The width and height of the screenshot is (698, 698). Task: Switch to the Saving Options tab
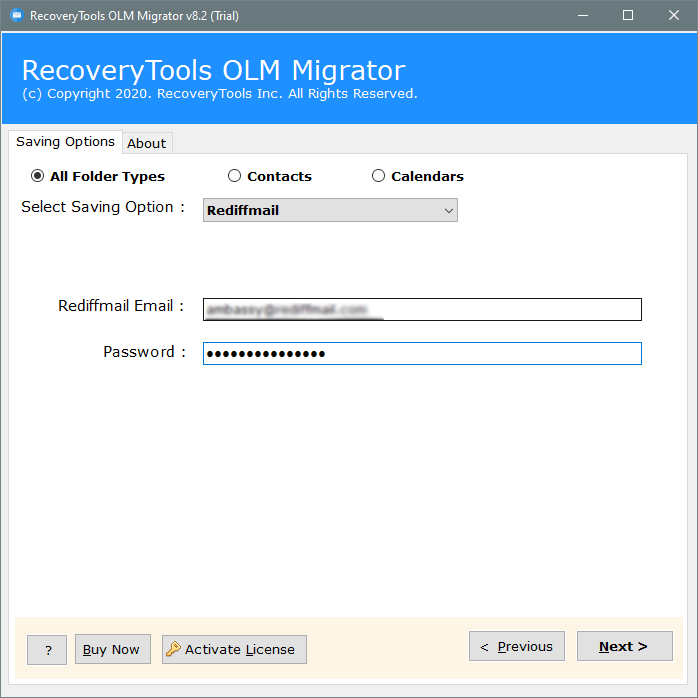click(65, 142)
